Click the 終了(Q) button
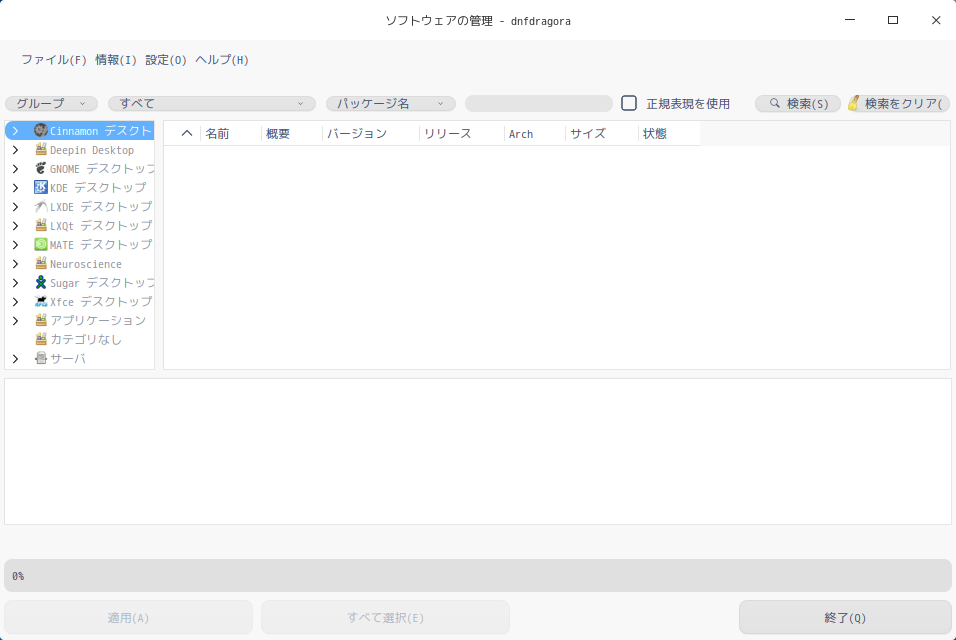 (x=845, y=617)
